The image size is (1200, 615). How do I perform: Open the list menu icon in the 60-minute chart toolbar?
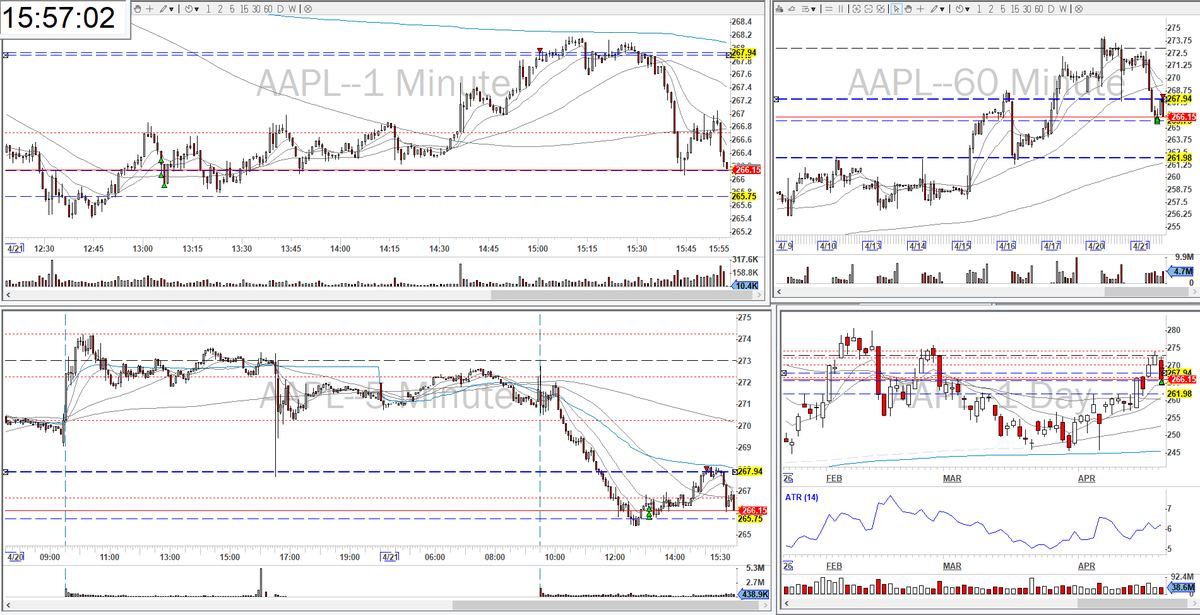[805, 9]
